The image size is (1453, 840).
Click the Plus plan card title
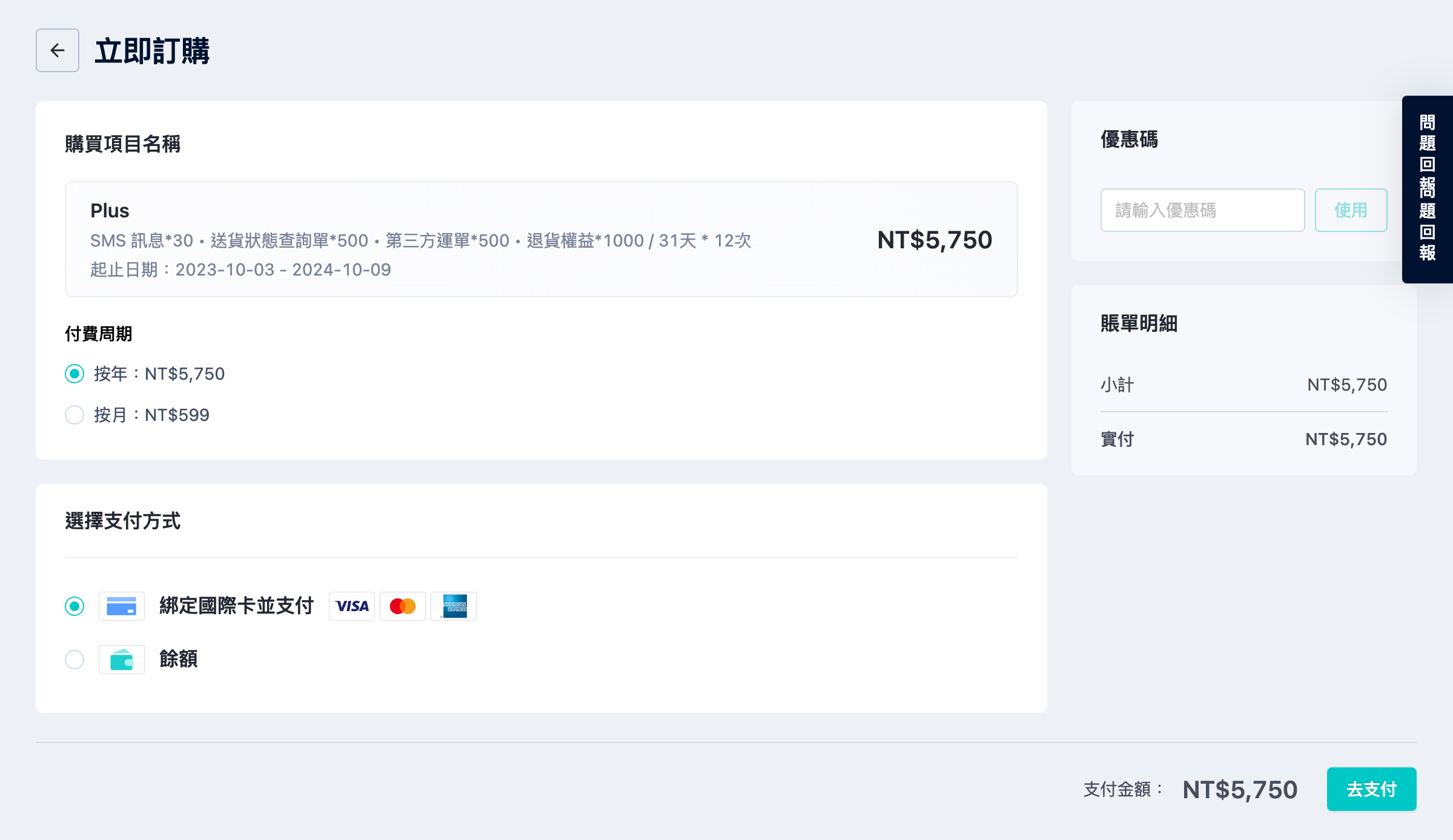[110, 211]
